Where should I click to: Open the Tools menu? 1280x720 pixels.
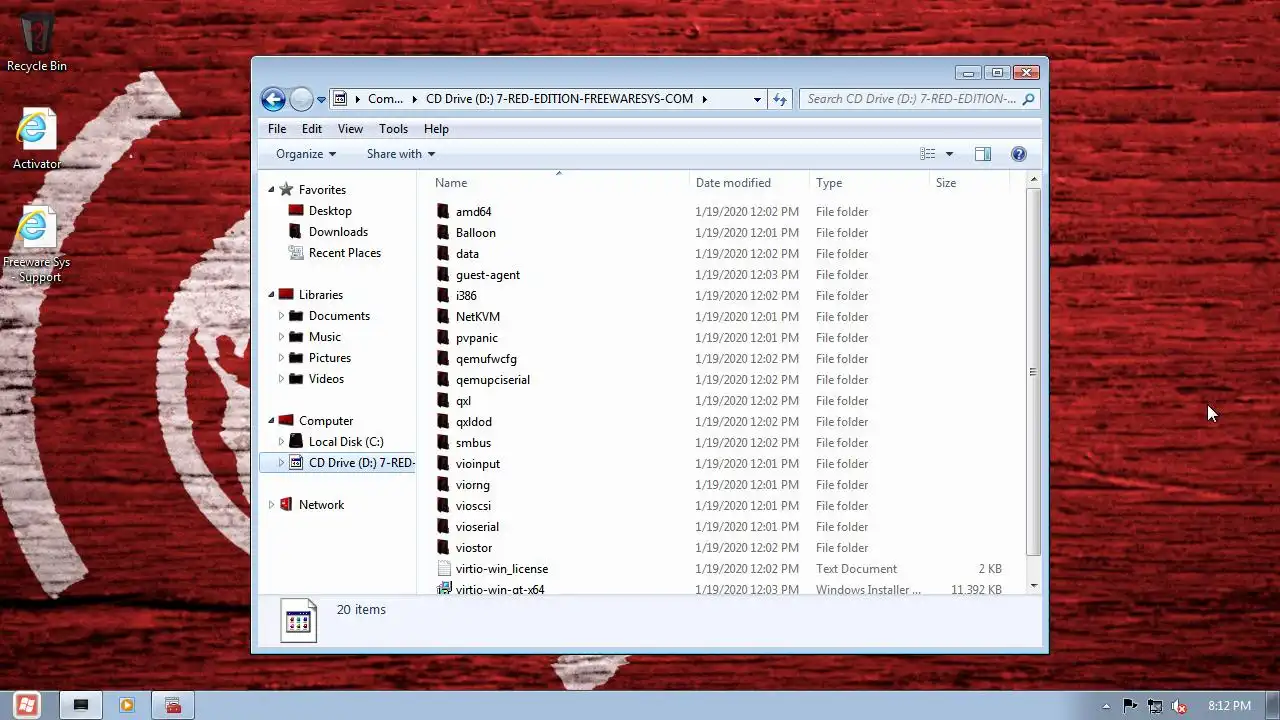click(393, 128)
